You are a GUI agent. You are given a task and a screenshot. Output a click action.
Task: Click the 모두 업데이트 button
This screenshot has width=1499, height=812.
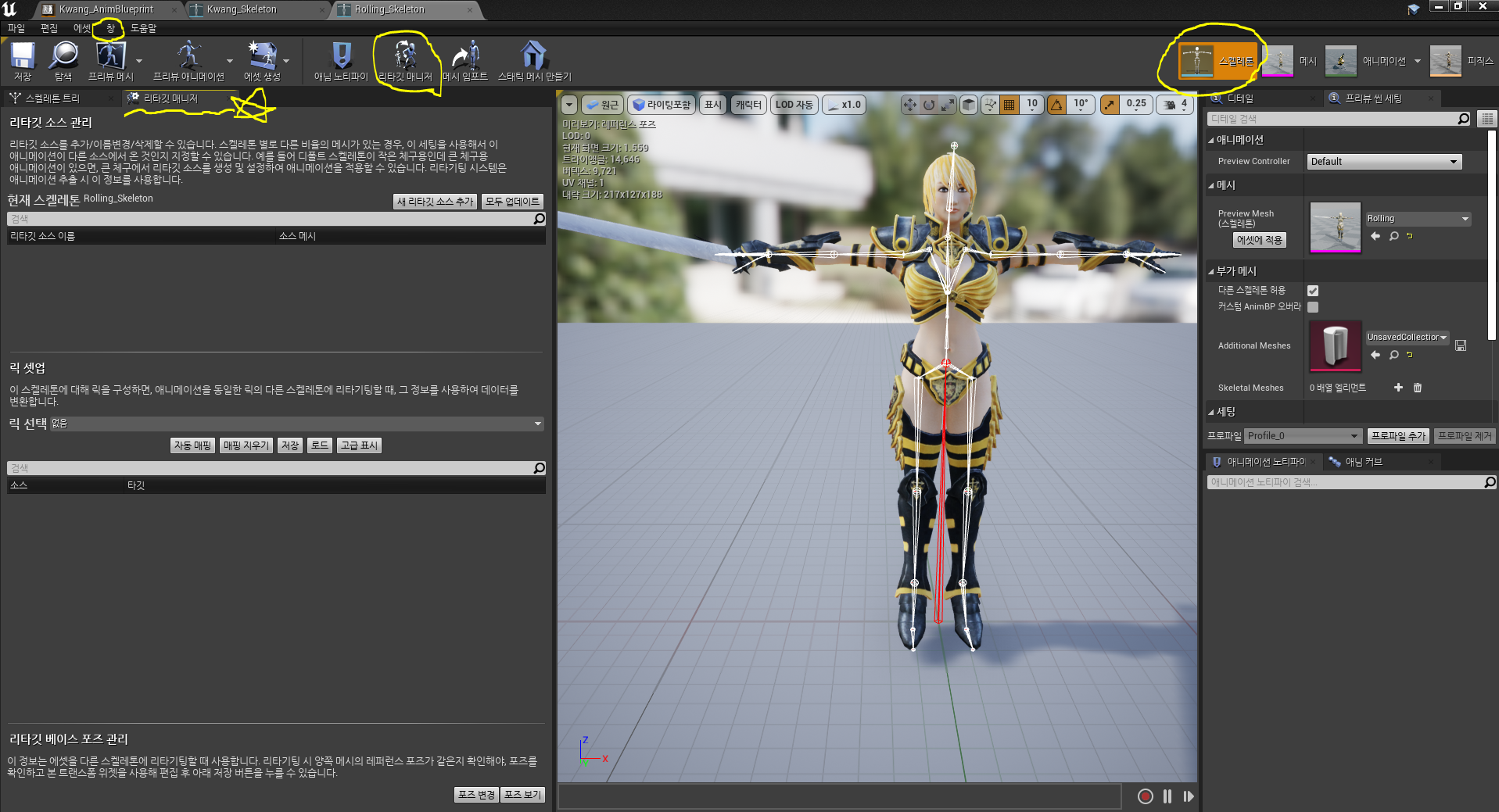coord(512,202)
